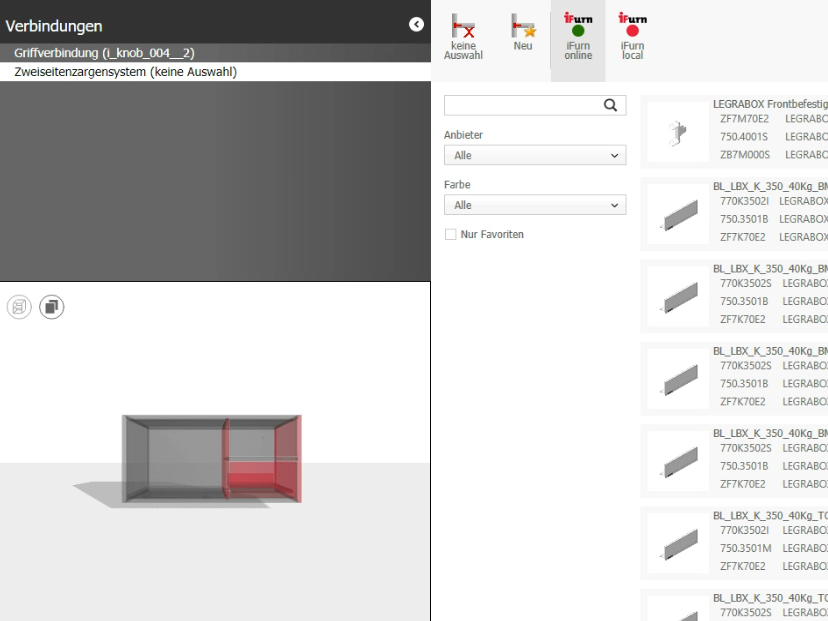
Task: Switch to the iFurn local catalog
Action: coord(632,36)
